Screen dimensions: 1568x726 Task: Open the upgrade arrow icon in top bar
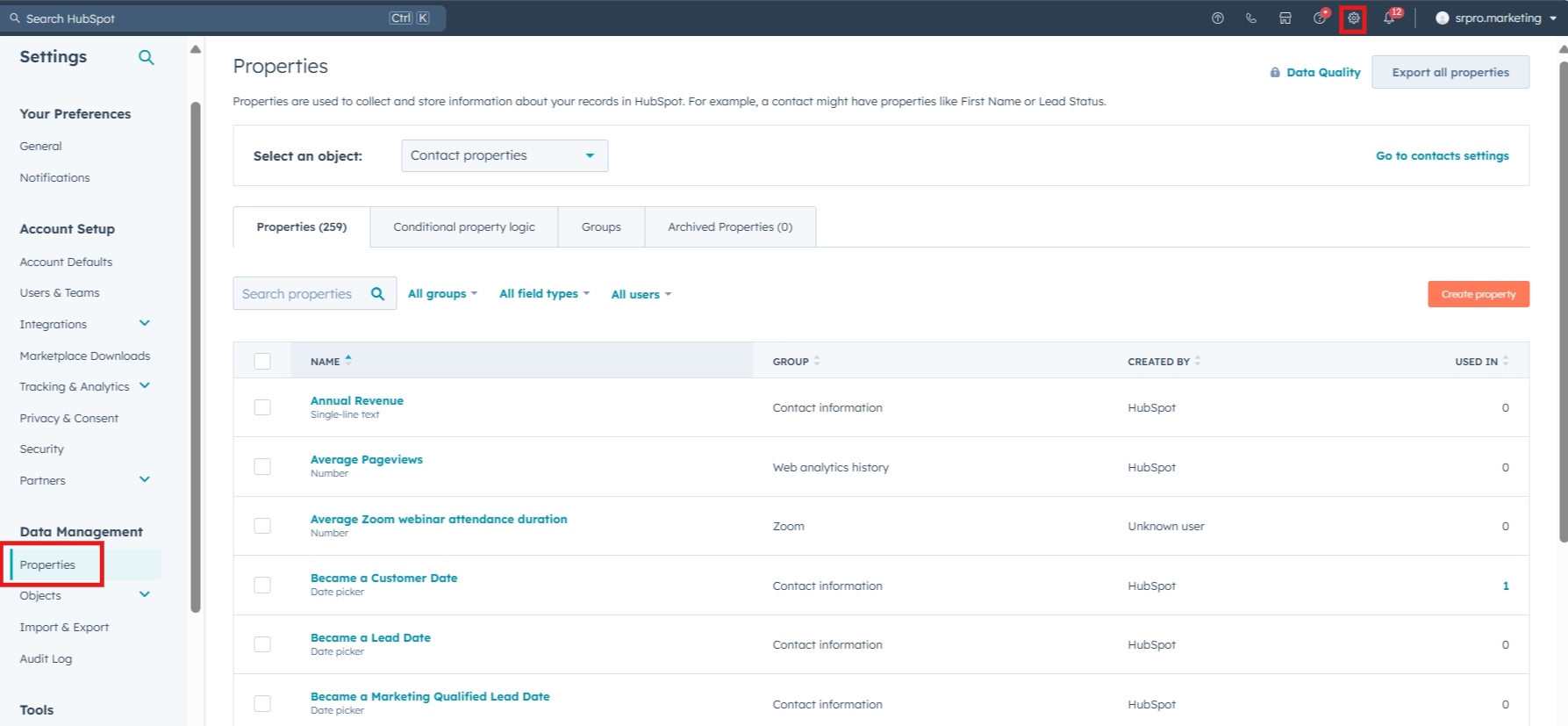[1217, 18]
